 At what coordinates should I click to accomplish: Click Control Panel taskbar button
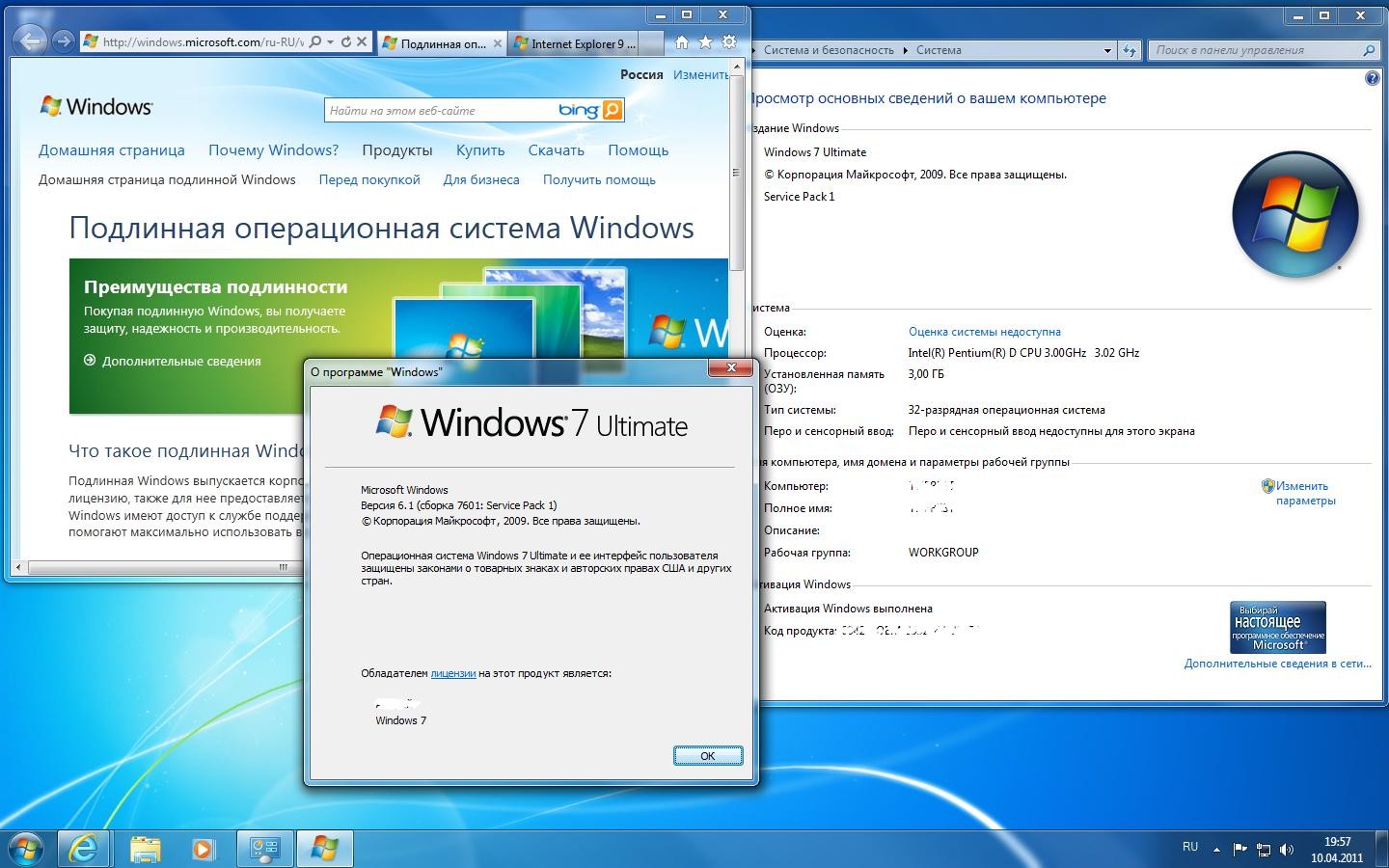265,849
